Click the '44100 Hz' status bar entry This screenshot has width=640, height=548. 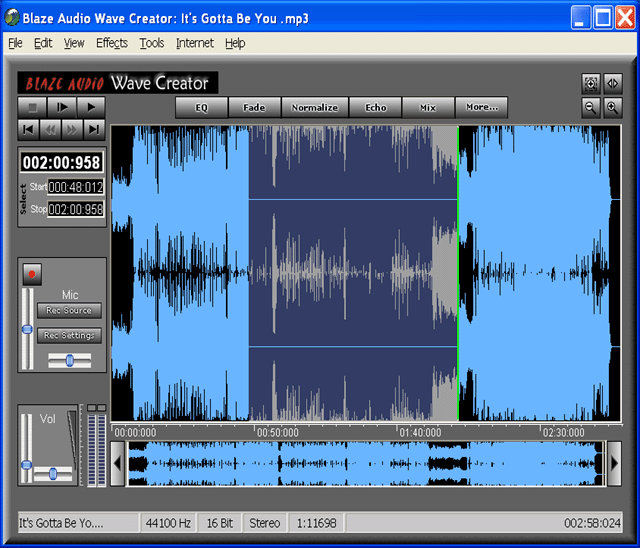(168, 523)
